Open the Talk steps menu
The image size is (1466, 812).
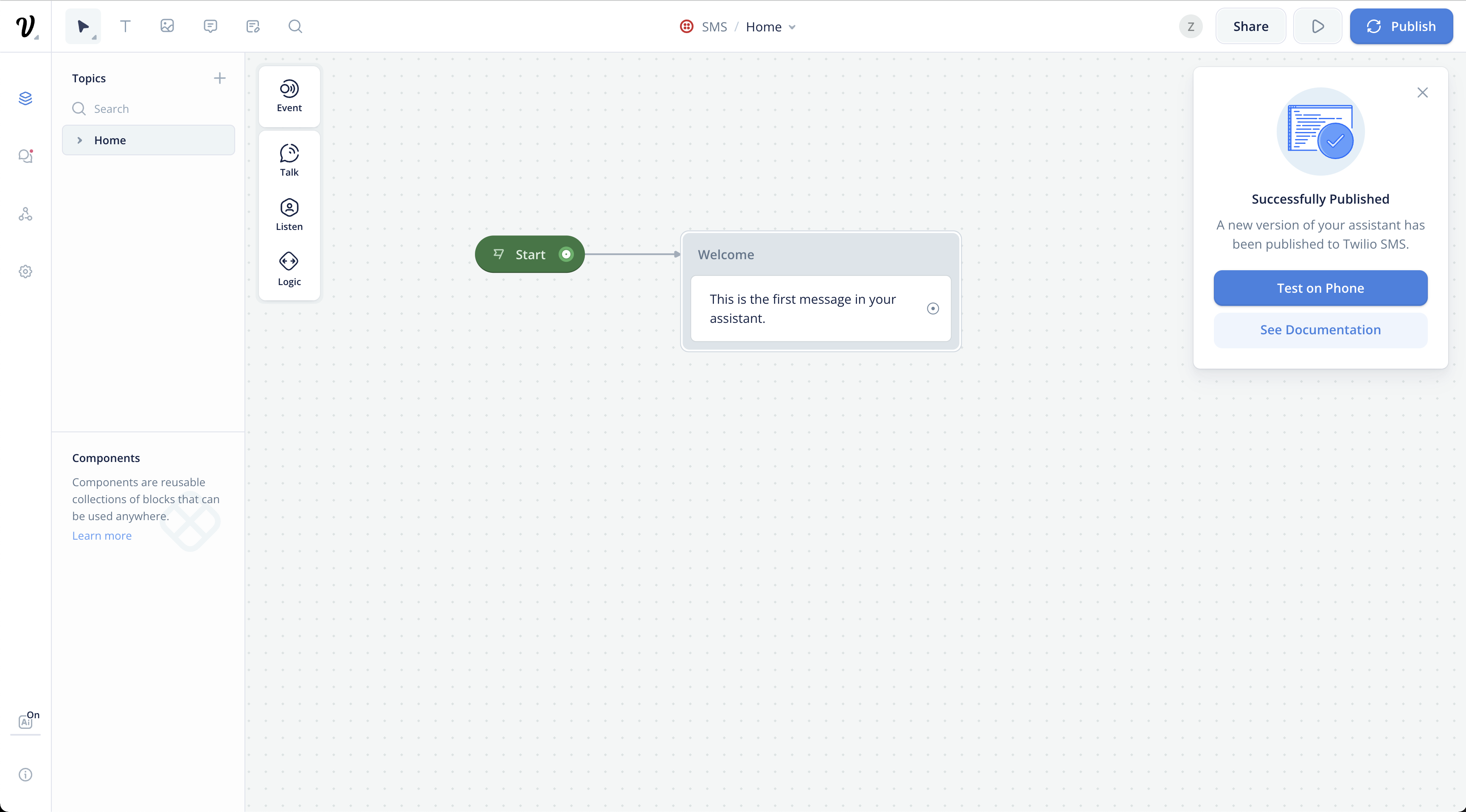pyautogui.click(x=289, y=160)
